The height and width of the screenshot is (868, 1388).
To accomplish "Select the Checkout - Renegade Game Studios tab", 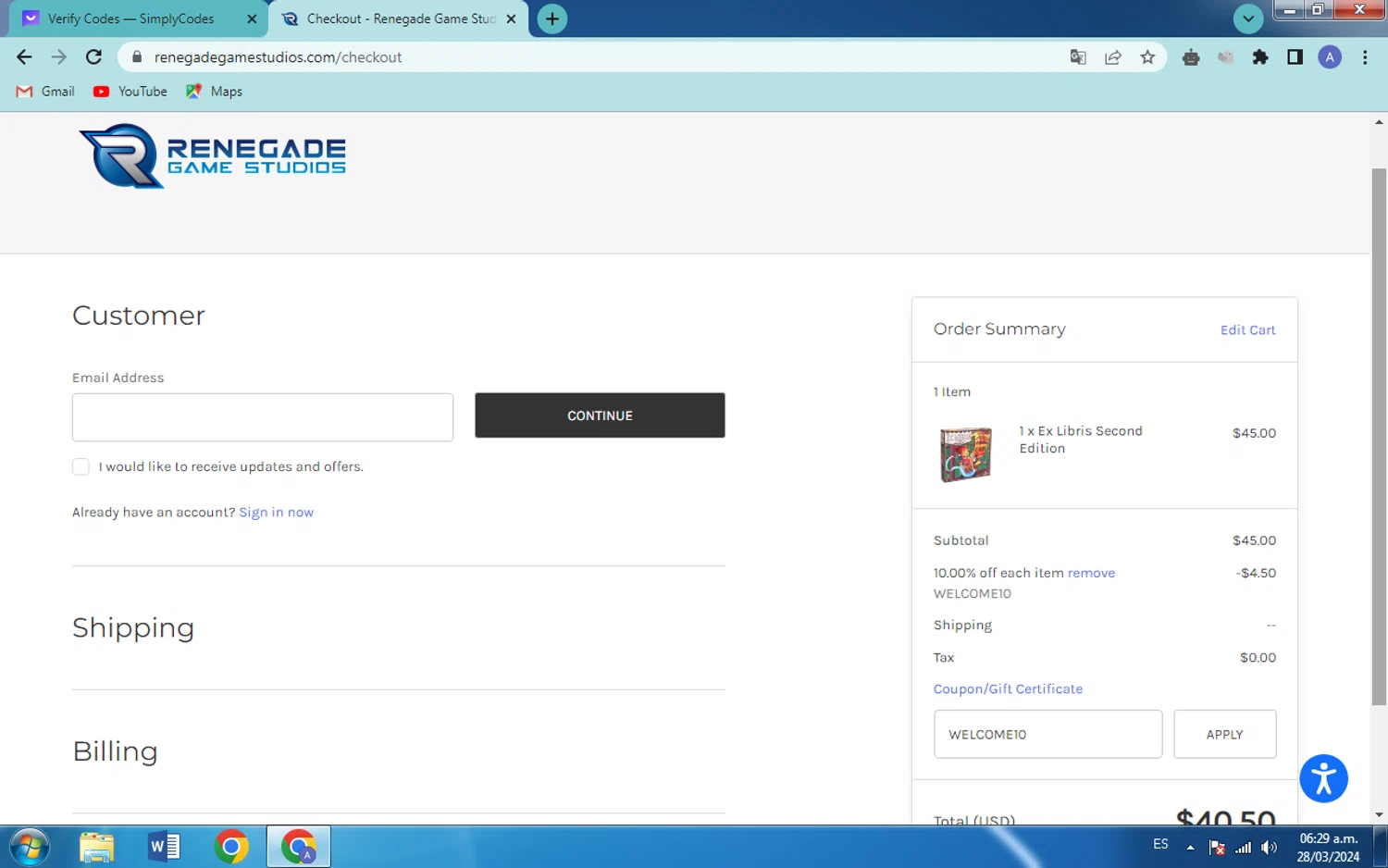I will tap(398, 19).
